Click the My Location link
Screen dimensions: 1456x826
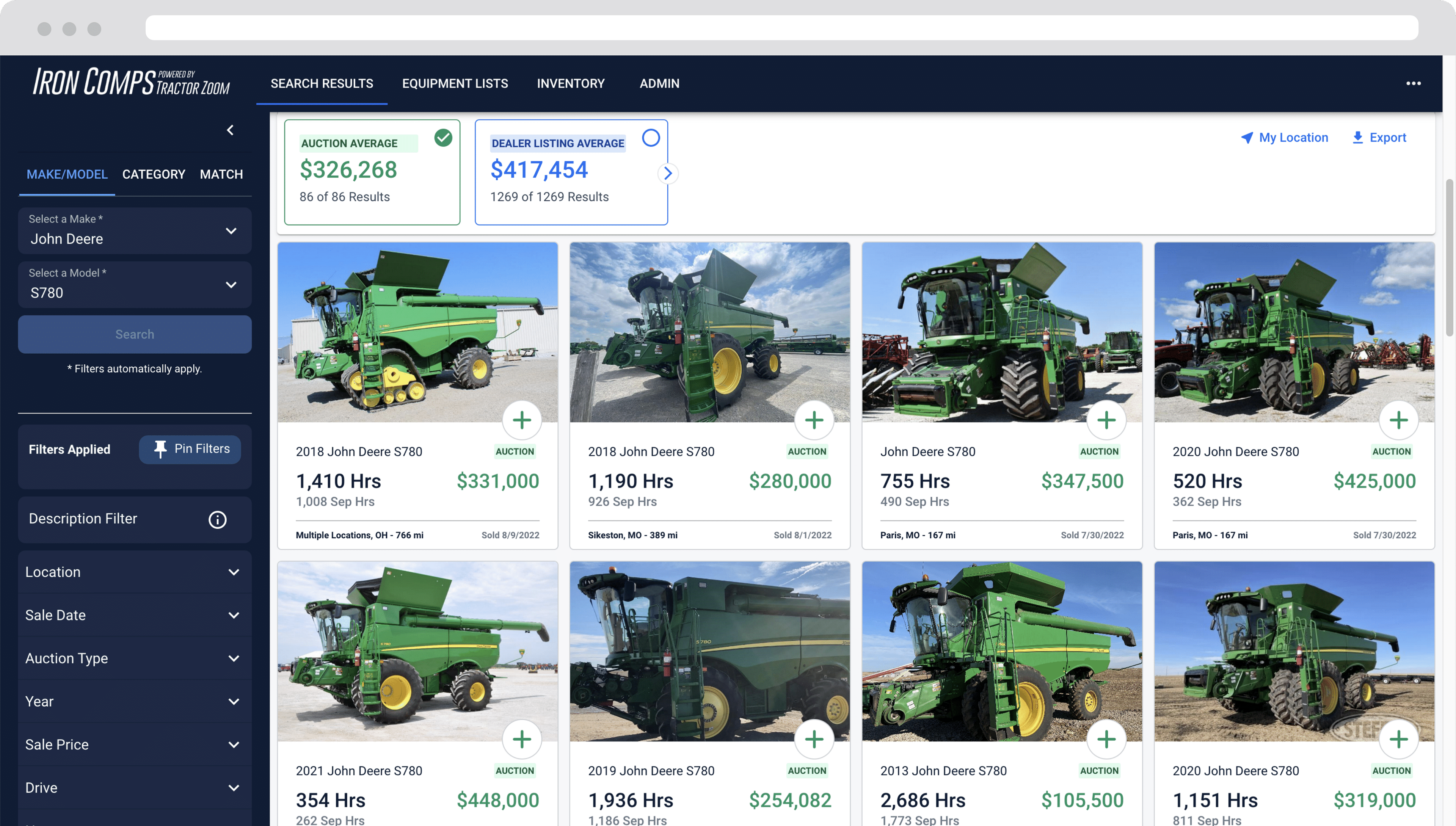(x=1285, y=137)
